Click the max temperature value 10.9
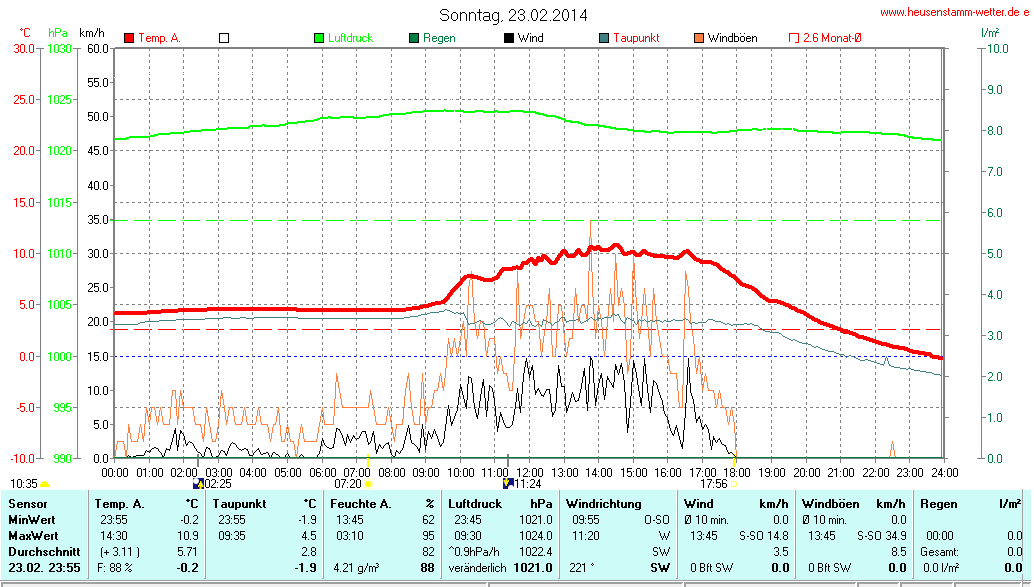Image resolution: width=1034 pixels, height=587 pixels. tap(188, 536)
